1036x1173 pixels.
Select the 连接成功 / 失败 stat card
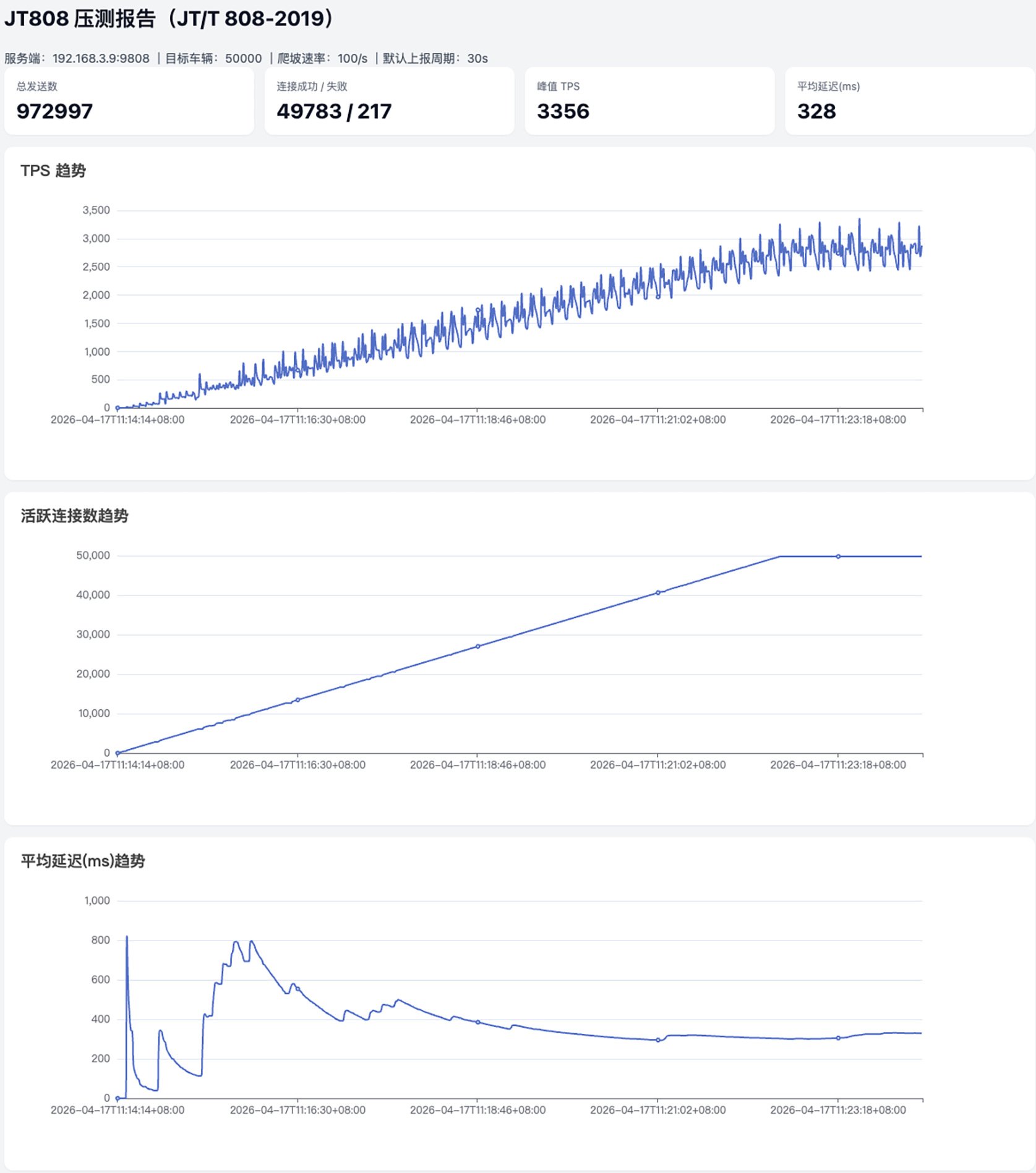point(389,101)
